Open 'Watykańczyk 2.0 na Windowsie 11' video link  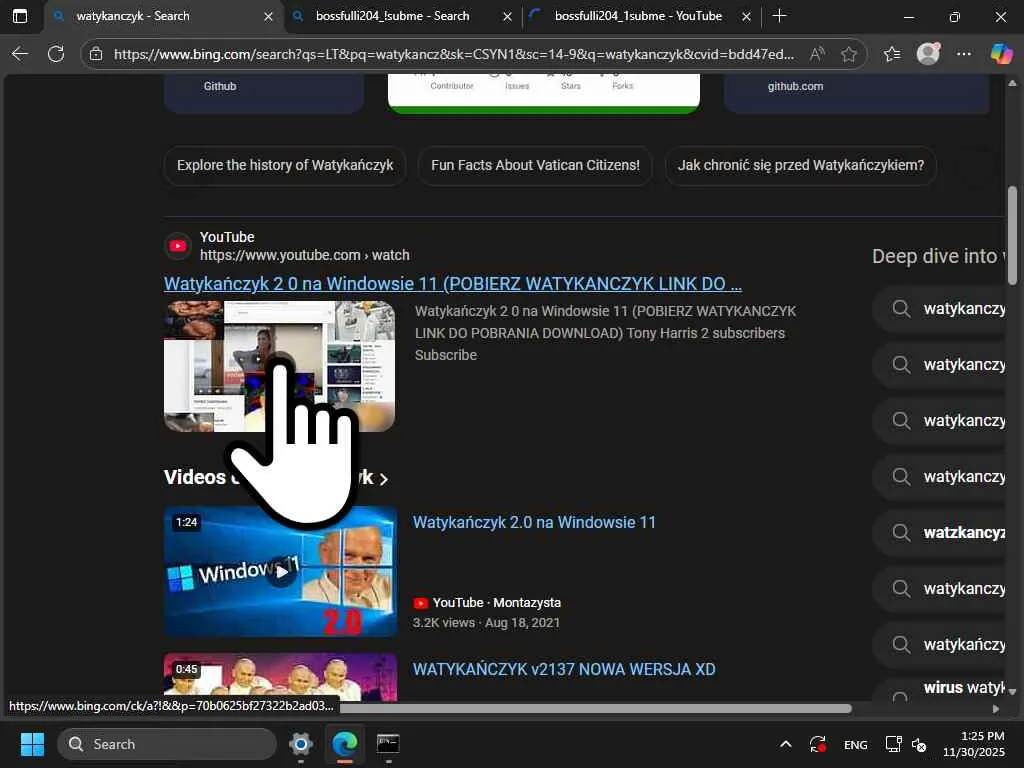[534, 522]
